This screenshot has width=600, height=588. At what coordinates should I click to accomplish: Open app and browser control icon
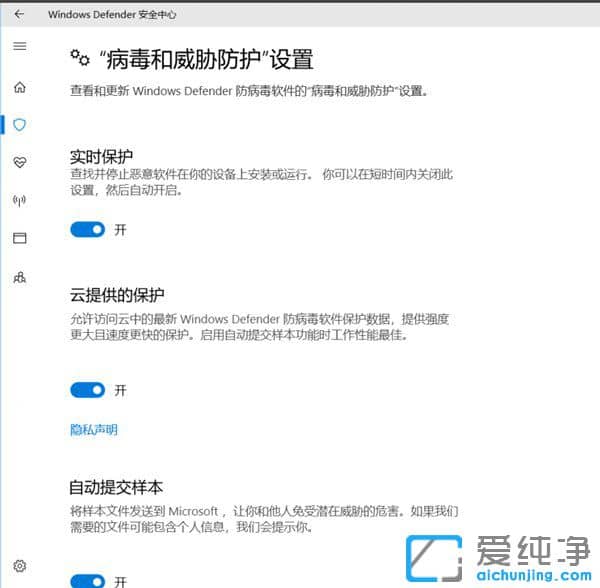[20, 238]
